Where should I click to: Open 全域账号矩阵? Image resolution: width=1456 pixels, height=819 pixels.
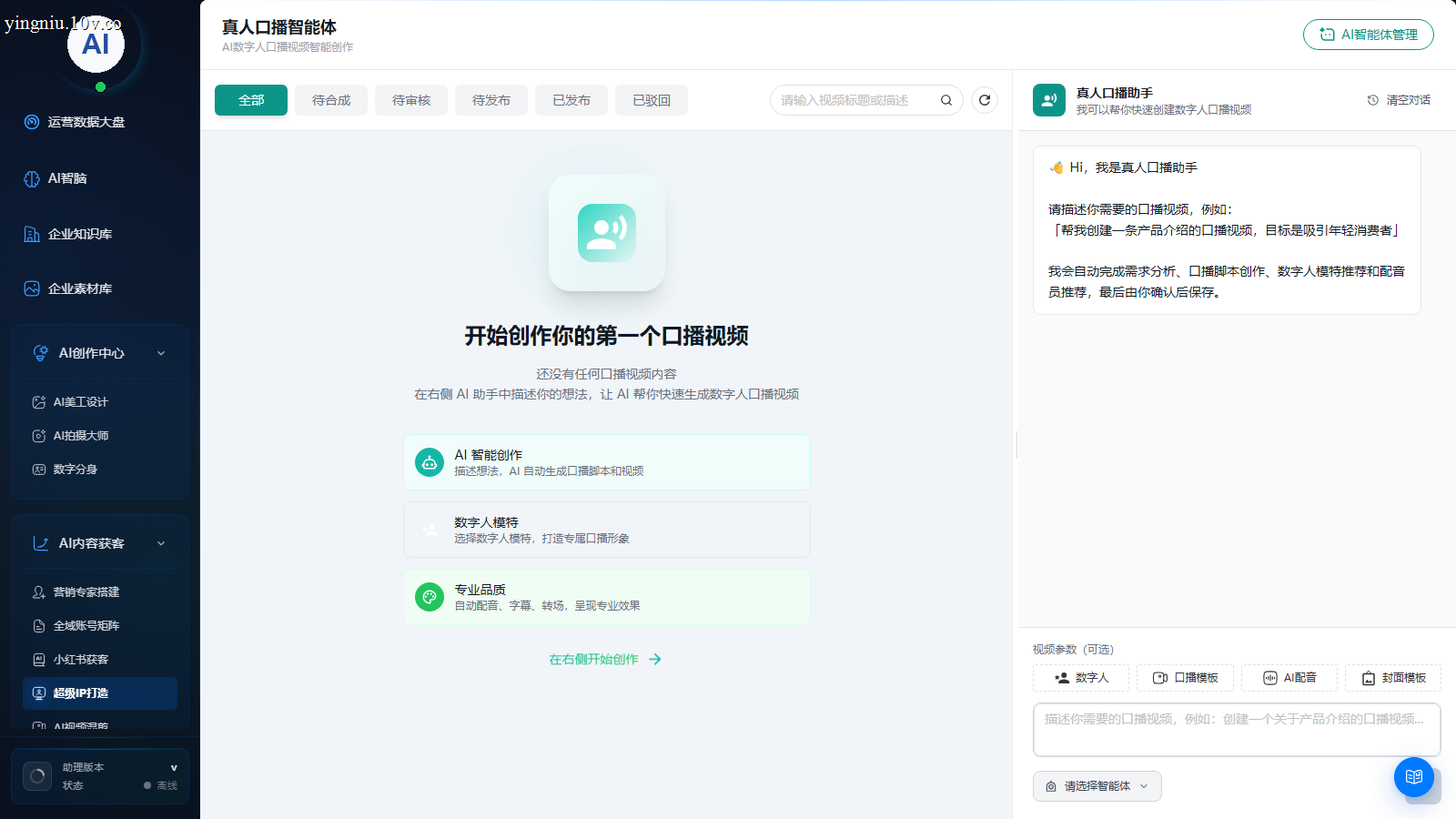[100, 626]
